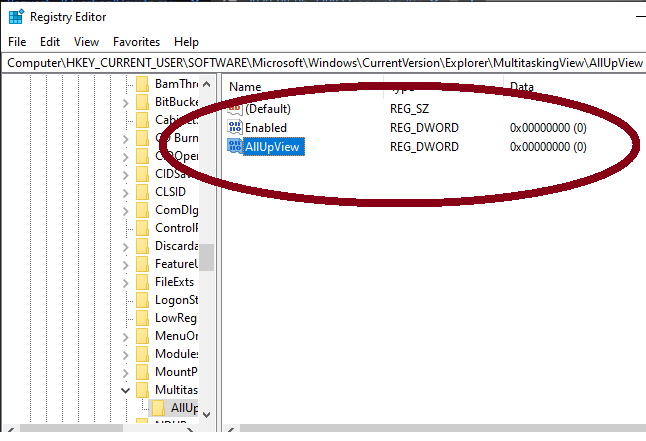The width and height of the screenshot is (646, 441).
Task: Expand the BitBucke tree node
Action: (x=126, y=103)
